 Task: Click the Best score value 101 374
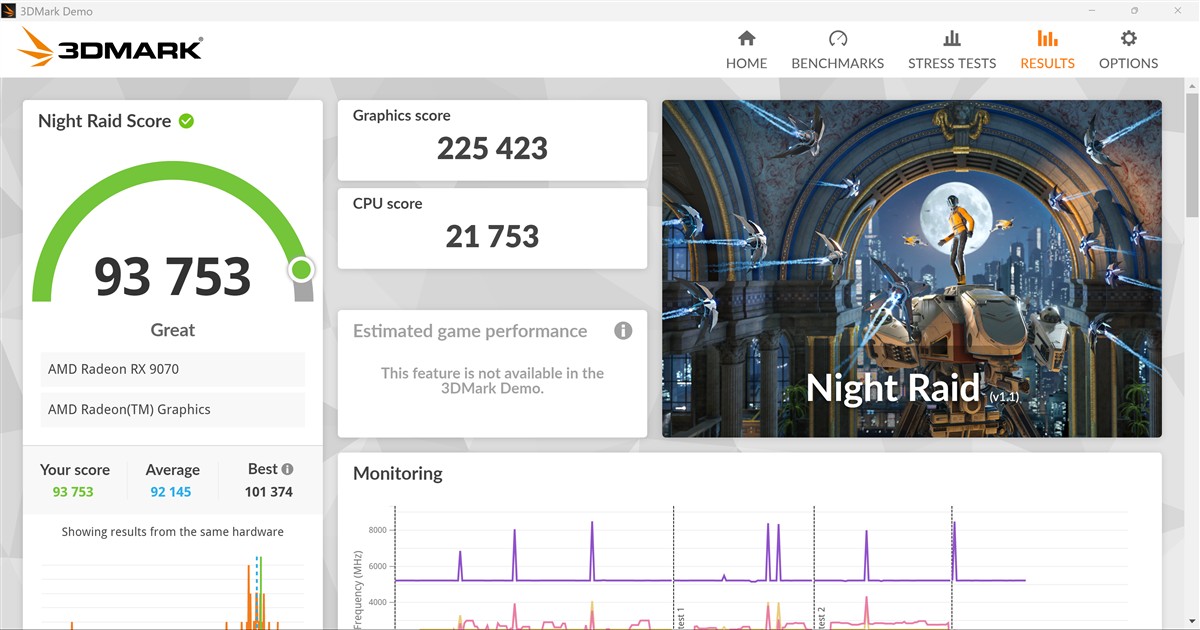269,492
